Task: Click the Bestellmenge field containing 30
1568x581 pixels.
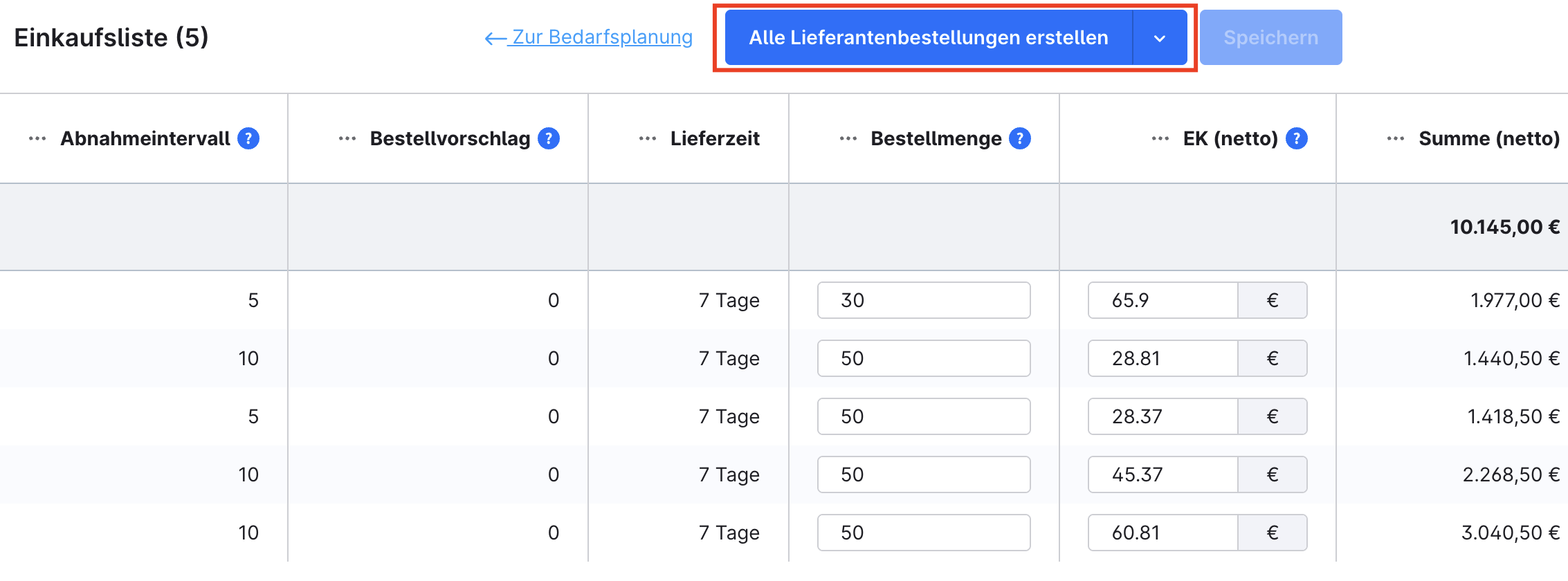Action: [x=923, y=300]
